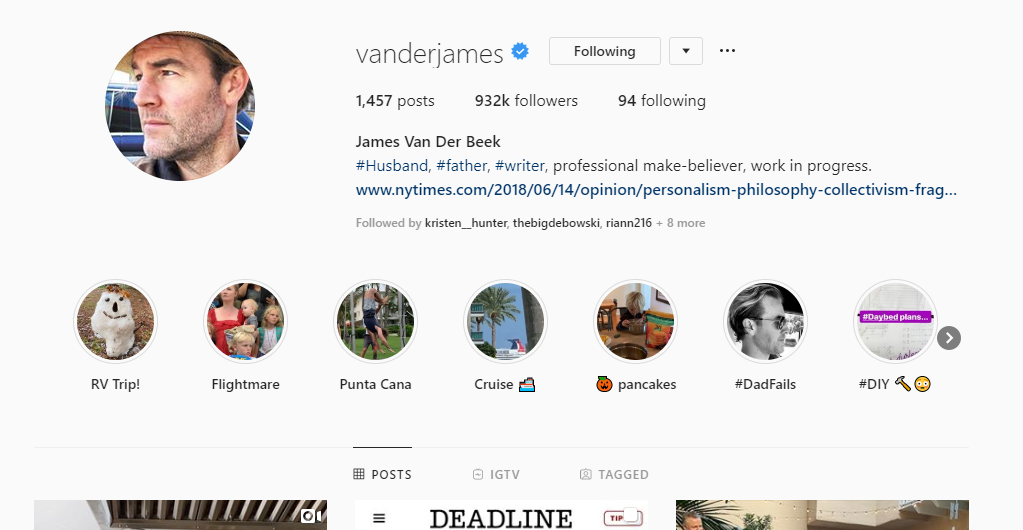Viewport: 1023px width, 530px height.
Task: Show next highlights with right chevron
Action: click(949, 338)
